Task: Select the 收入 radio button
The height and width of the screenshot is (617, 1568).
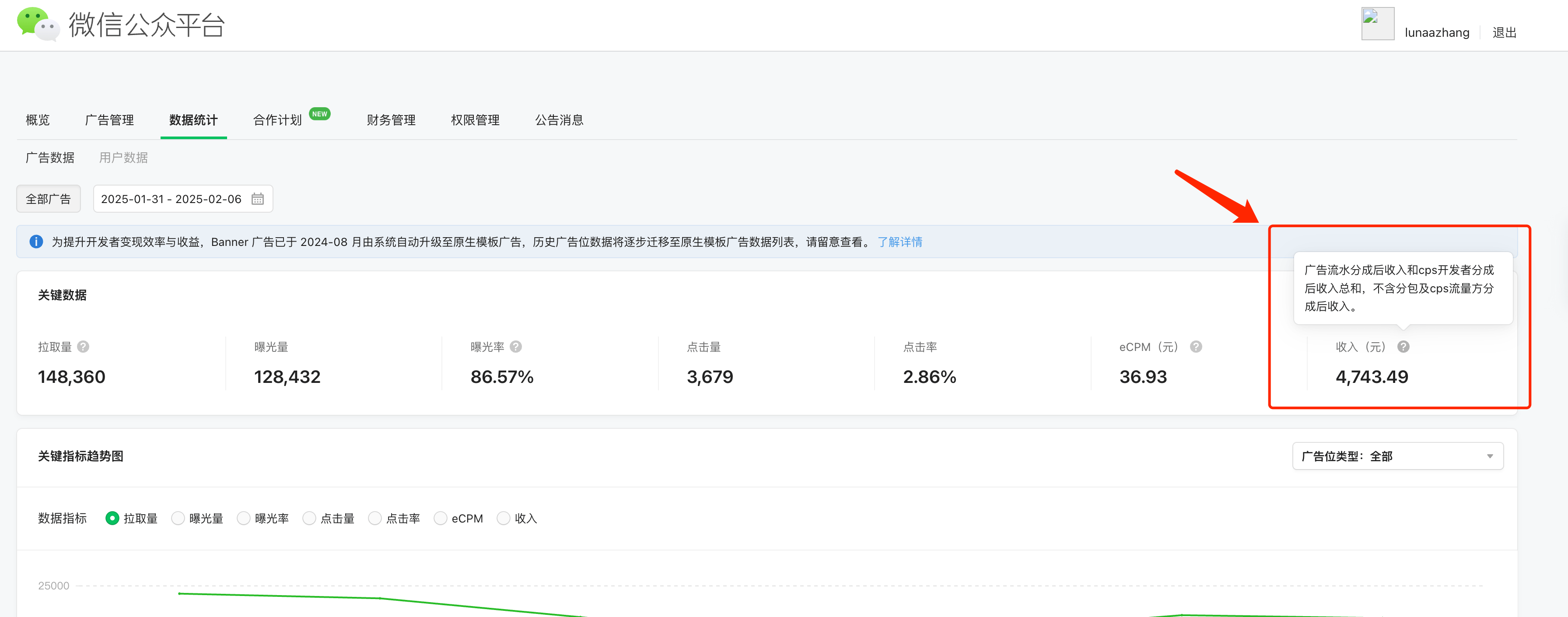Action: tap(504, 519)
